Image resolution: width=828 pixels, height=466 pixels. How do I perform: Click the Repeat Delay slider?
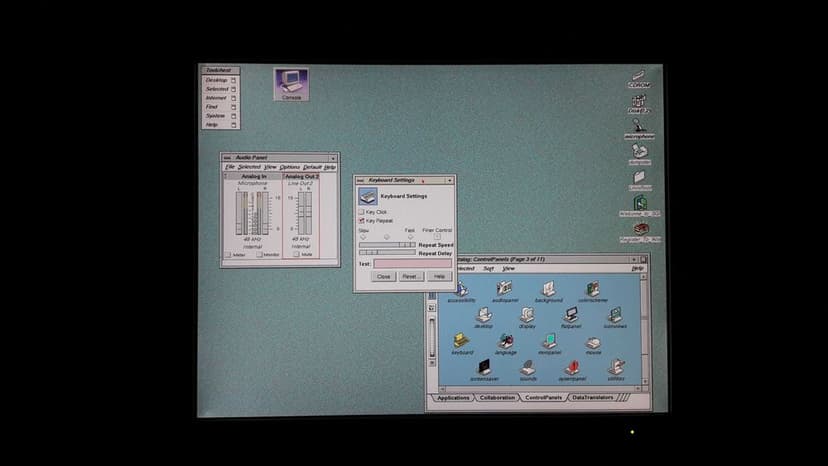point(387,253)
